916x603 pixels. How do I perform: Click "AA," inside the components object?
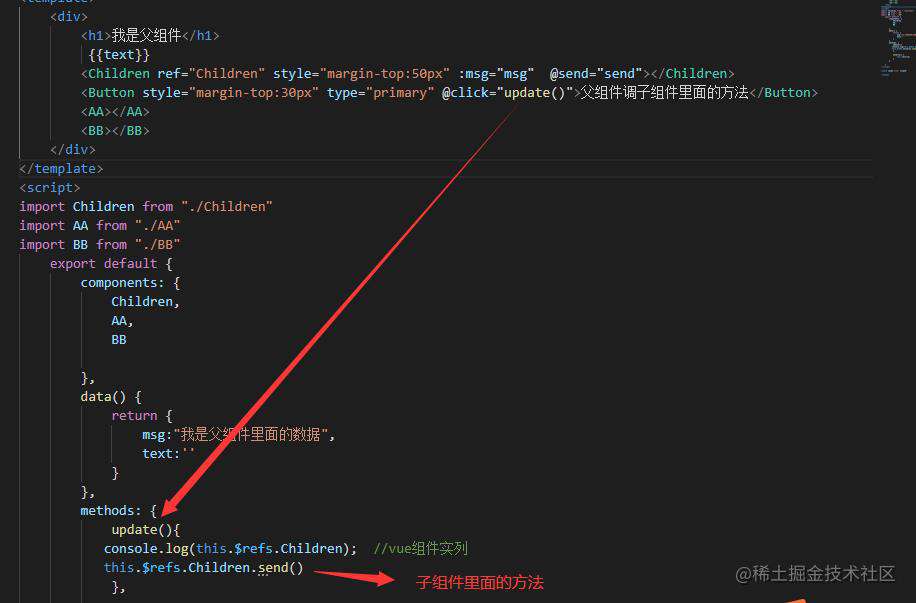(x=123, y=321)
